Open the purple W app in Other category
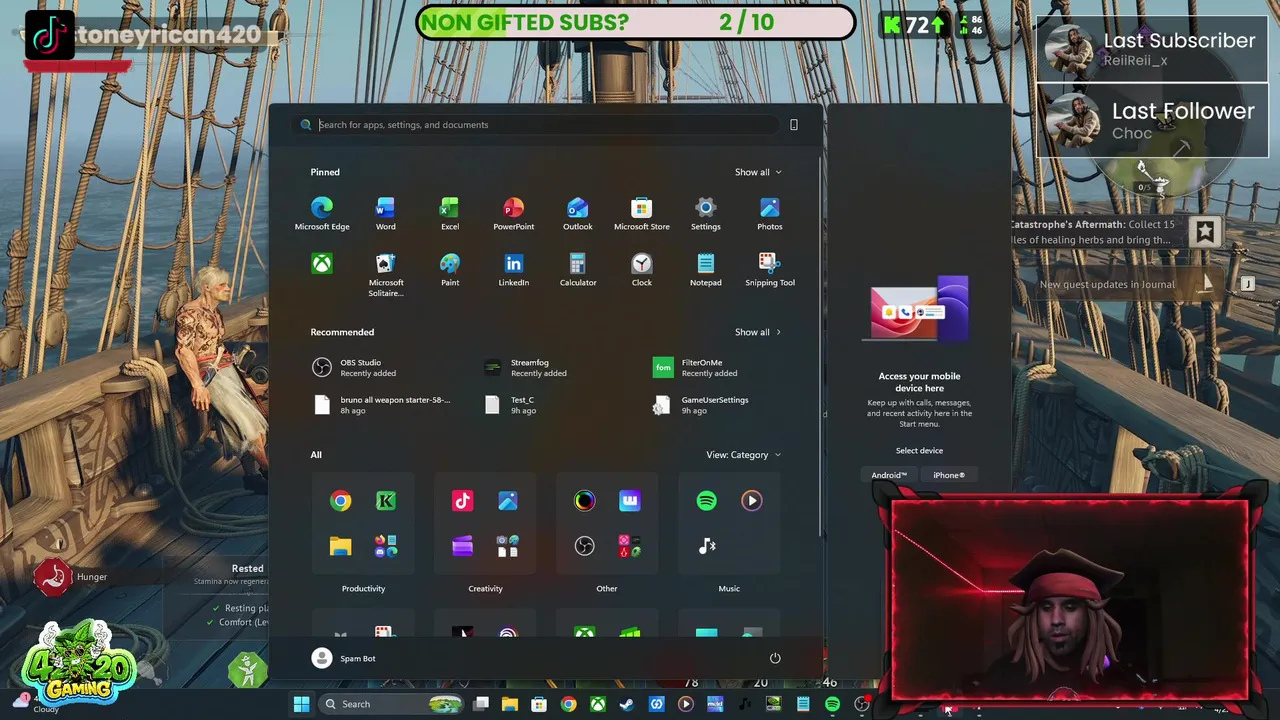 [x=629, y=501]
